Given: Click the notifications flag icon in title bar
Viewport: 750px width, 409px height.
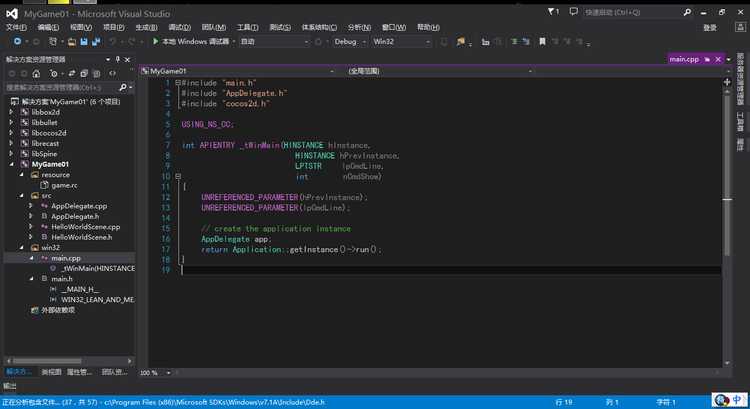Looking at the screenshot, I should tap(553, 12).
